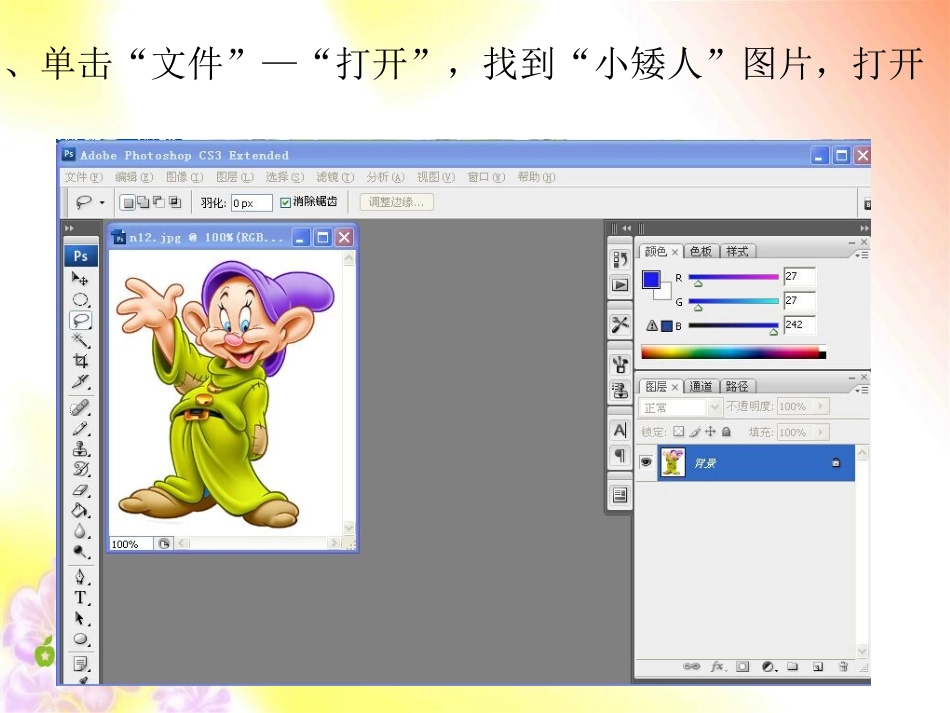Select the History Brush tool
This screenshot has height=713, width=950.
coord(80,469)
